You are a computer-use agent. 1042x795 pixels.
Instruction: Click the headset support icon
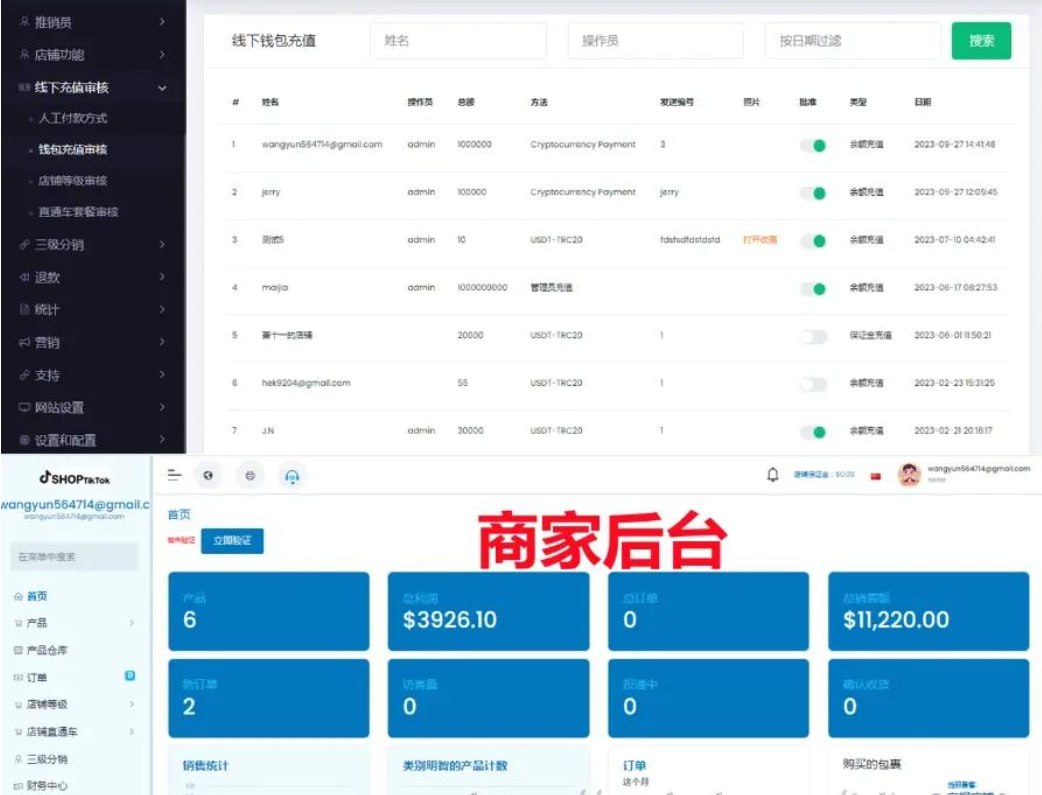coord(292,477)
